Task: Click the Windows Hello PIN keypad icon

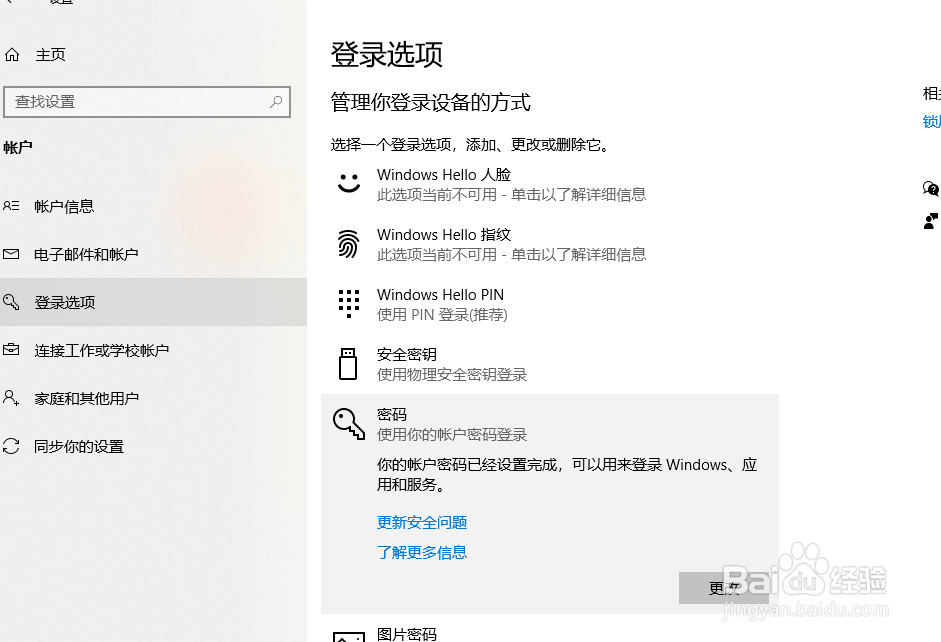Action: coord(349,304)
